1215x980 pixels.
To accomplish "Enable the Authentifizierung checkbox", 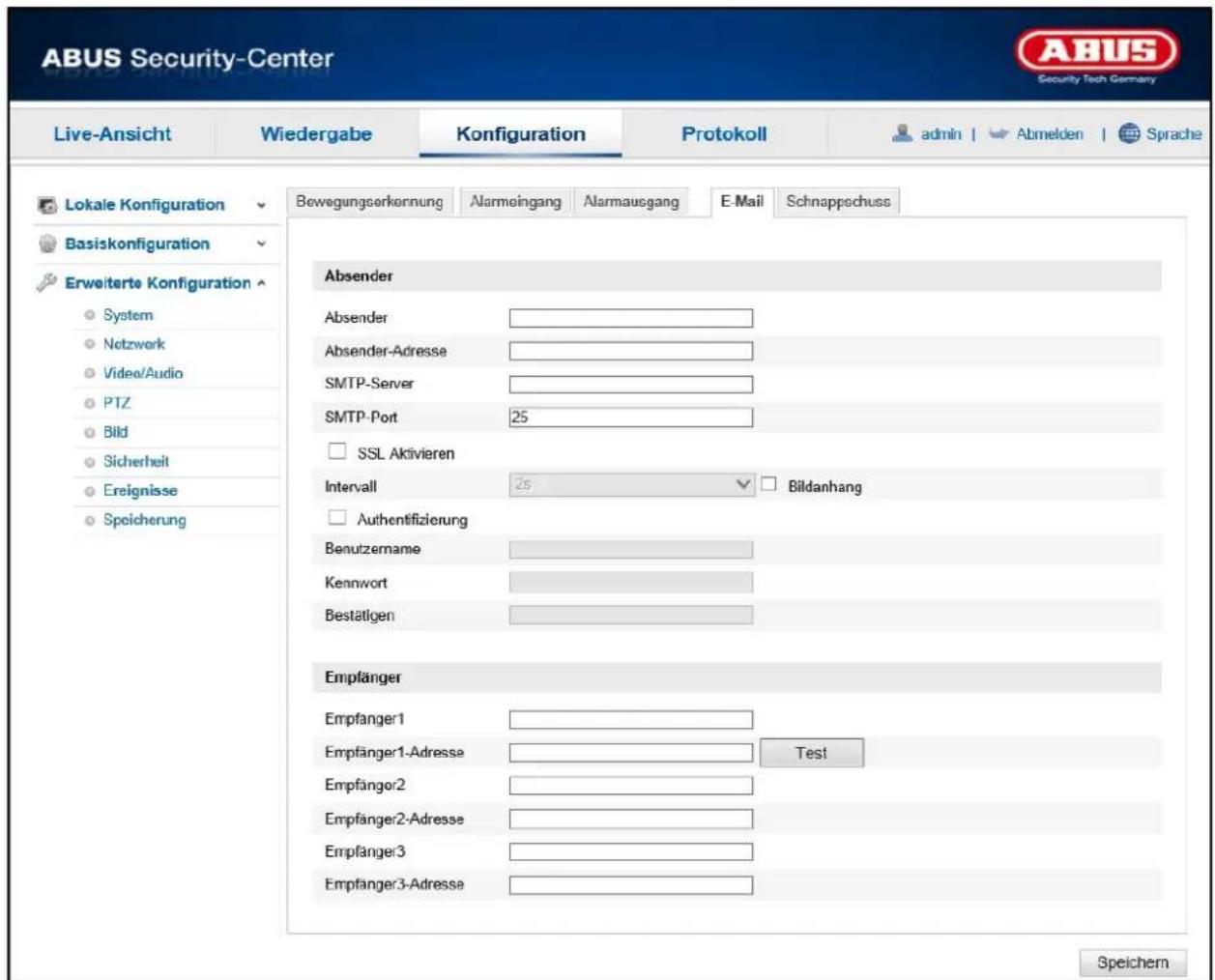I will tap(337, 518).
